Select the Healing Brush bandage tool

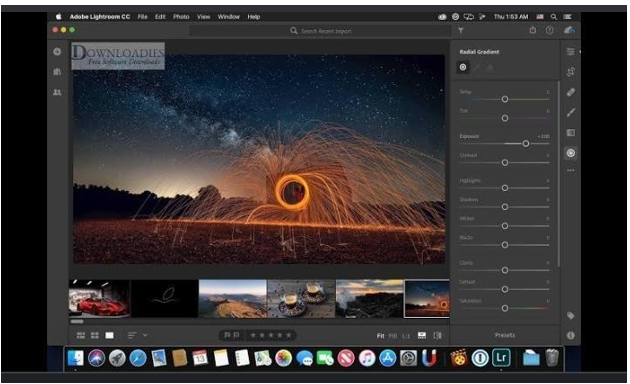point(571,92)
